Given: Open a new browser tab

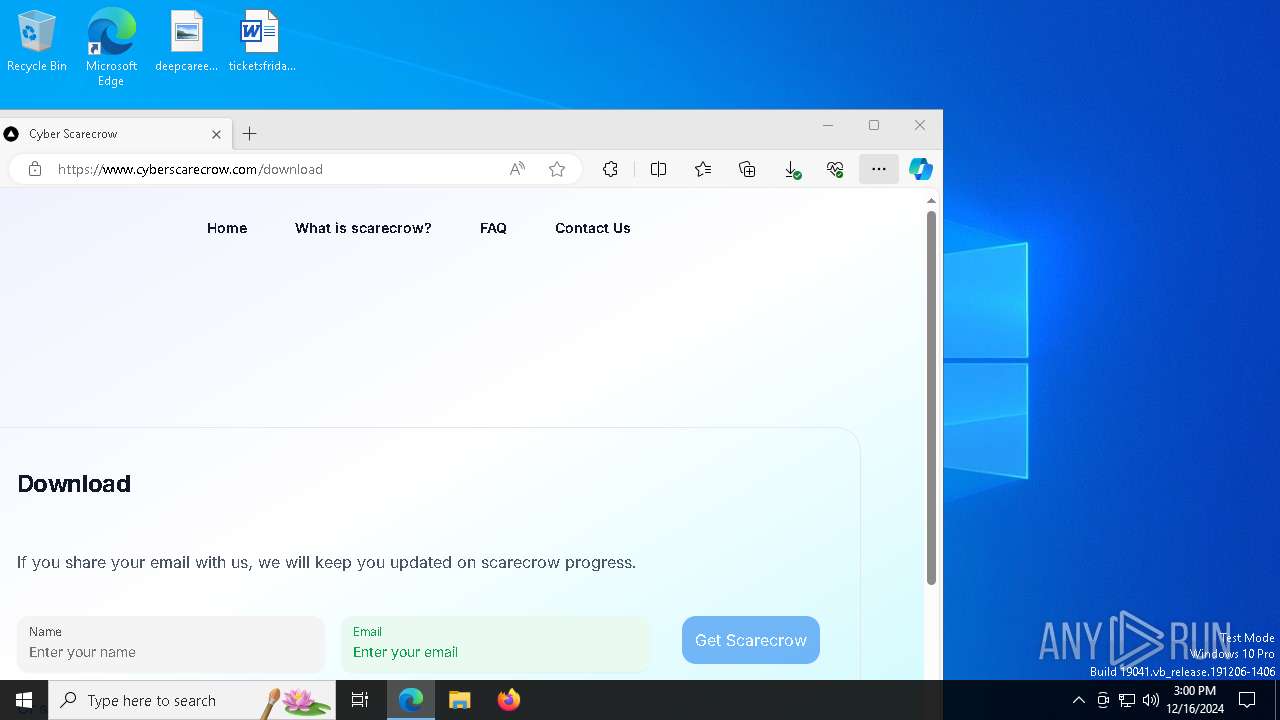Looking at the screenshot, I should 250,134.
